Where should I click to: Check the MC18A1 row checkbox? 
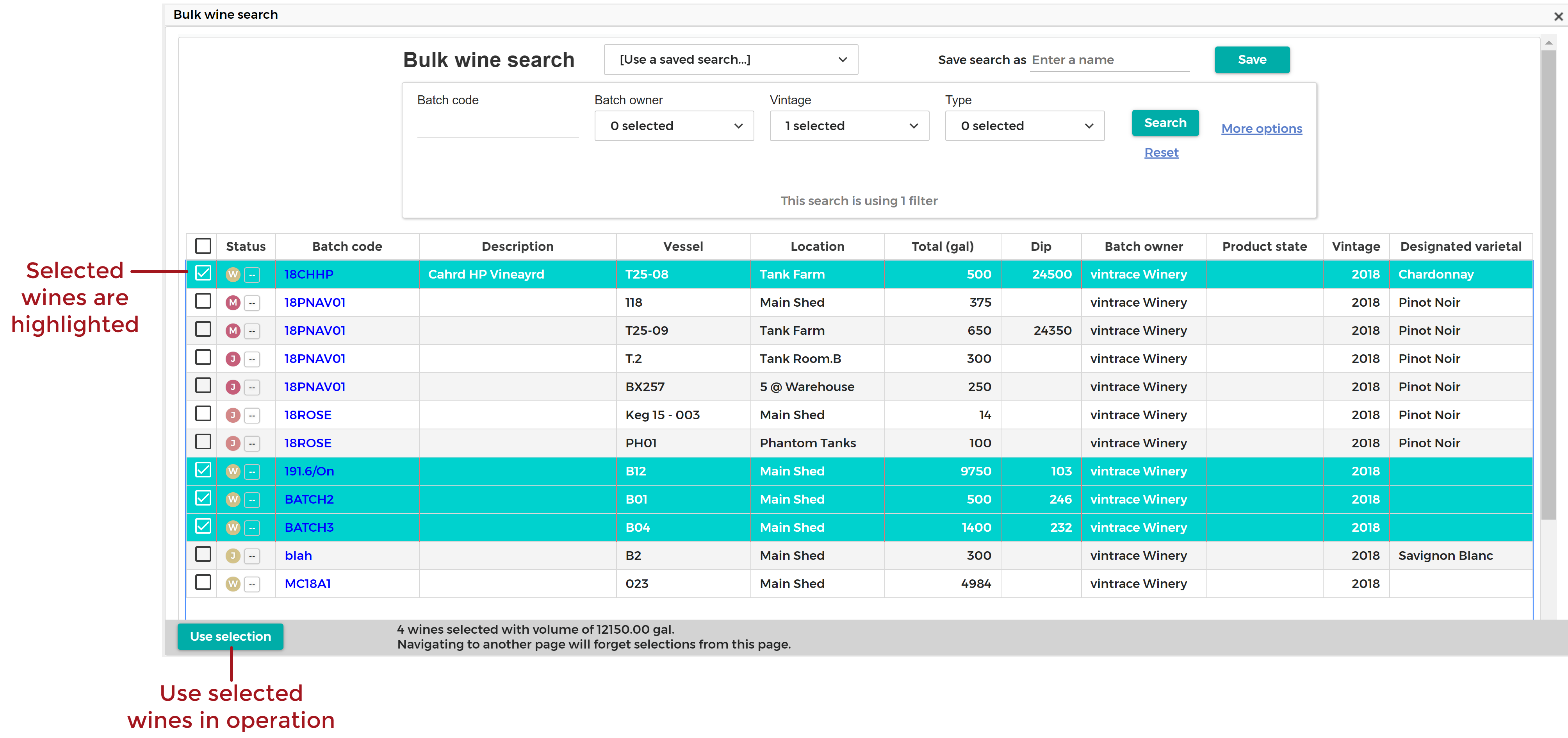pos(203,583)
